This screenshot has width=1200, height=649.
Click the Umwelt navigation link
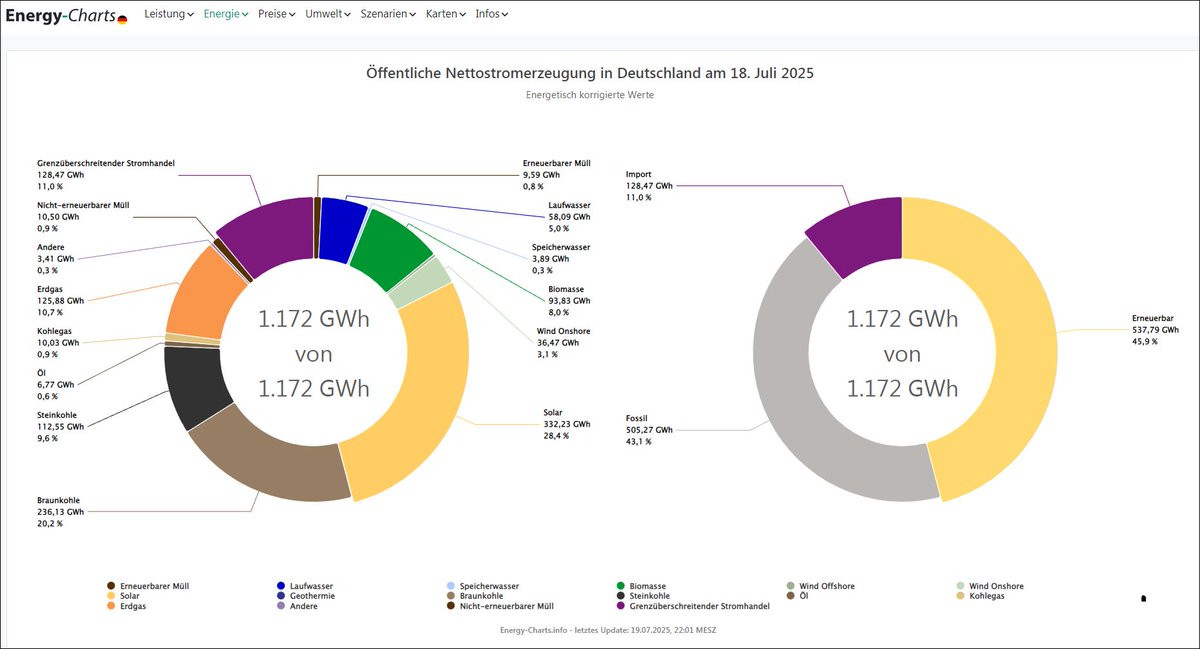pyautogui.click(x=327, y=14)
